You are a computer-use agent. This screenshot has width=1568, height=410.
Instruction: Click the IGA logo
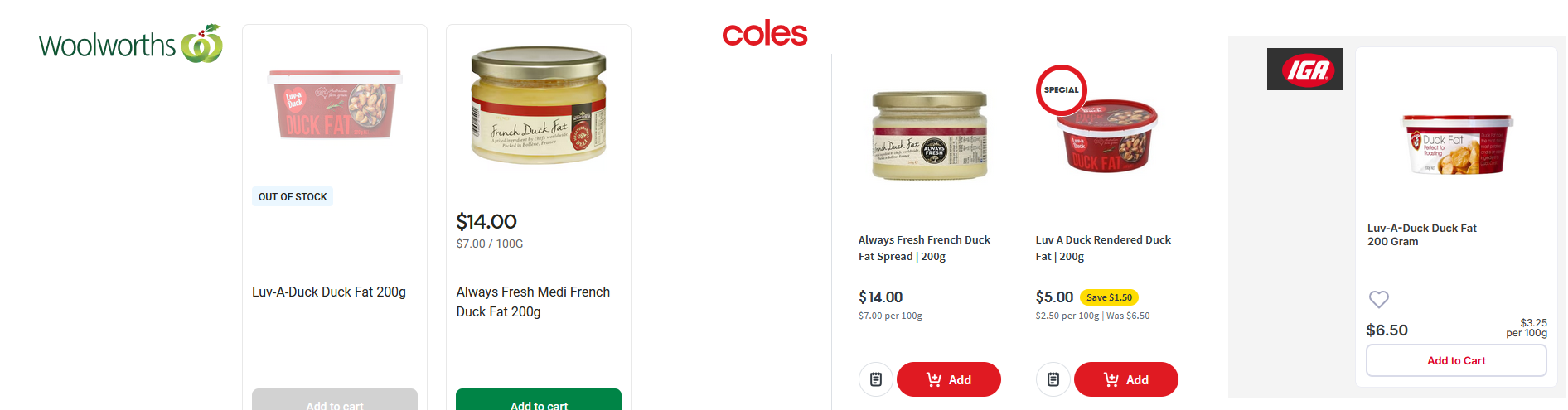1304,69
